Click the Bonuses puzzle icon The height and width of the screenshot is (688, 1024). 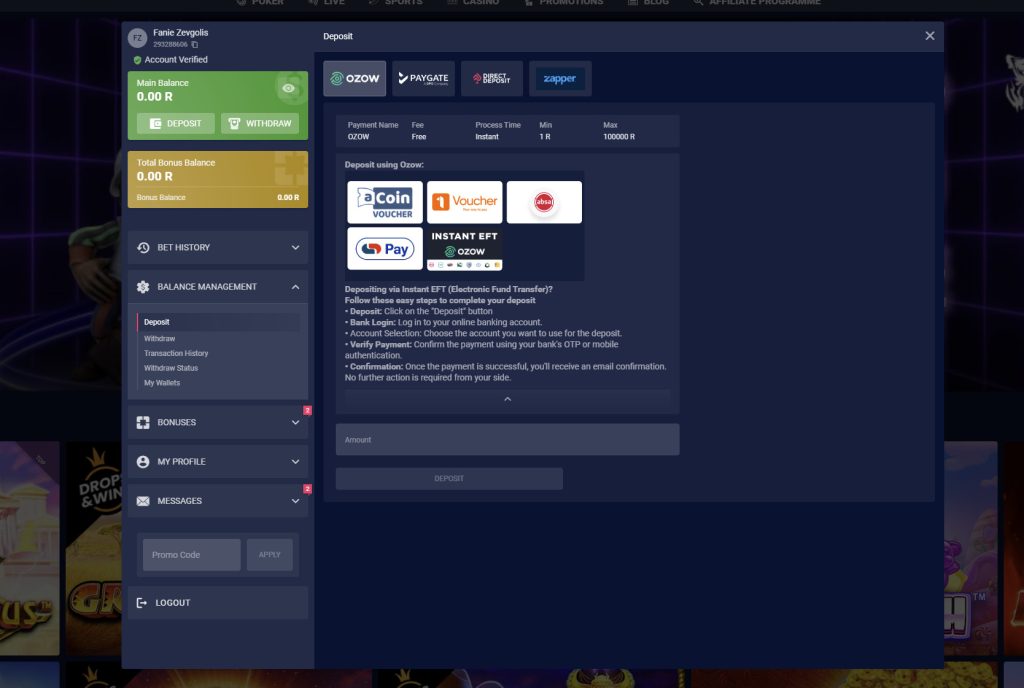click(x=143, y=422)
